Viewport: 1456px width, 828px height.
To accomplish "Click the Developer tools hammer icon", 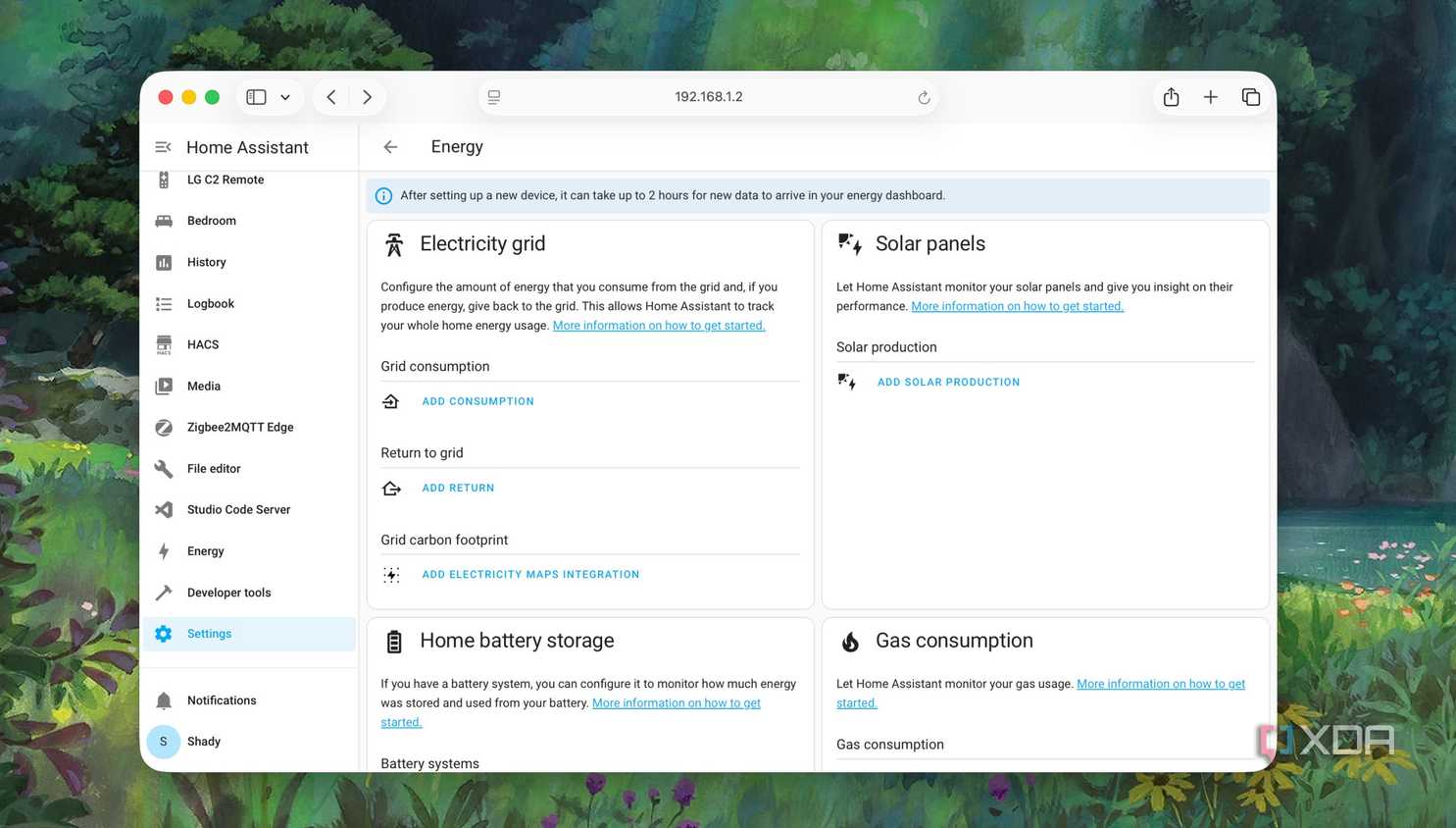I will (164, 593).
